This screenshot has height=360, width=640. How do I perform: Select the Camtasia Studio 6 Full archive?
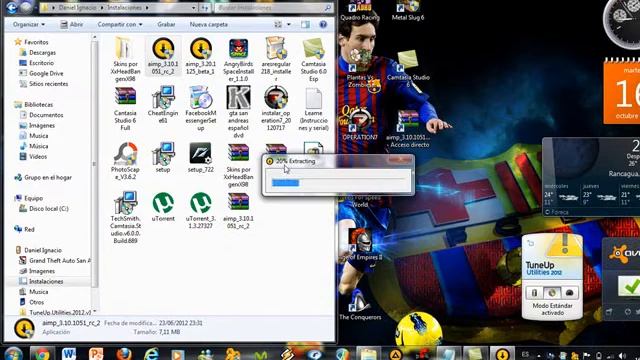[125, 109]
